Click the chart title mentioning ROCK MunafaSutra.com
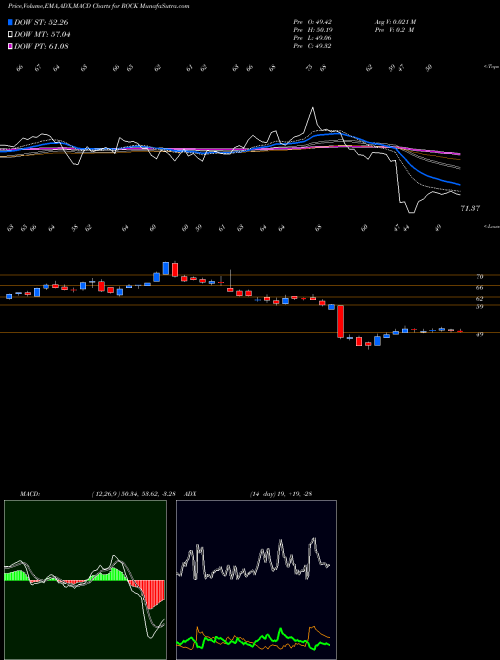 [98, 6]
